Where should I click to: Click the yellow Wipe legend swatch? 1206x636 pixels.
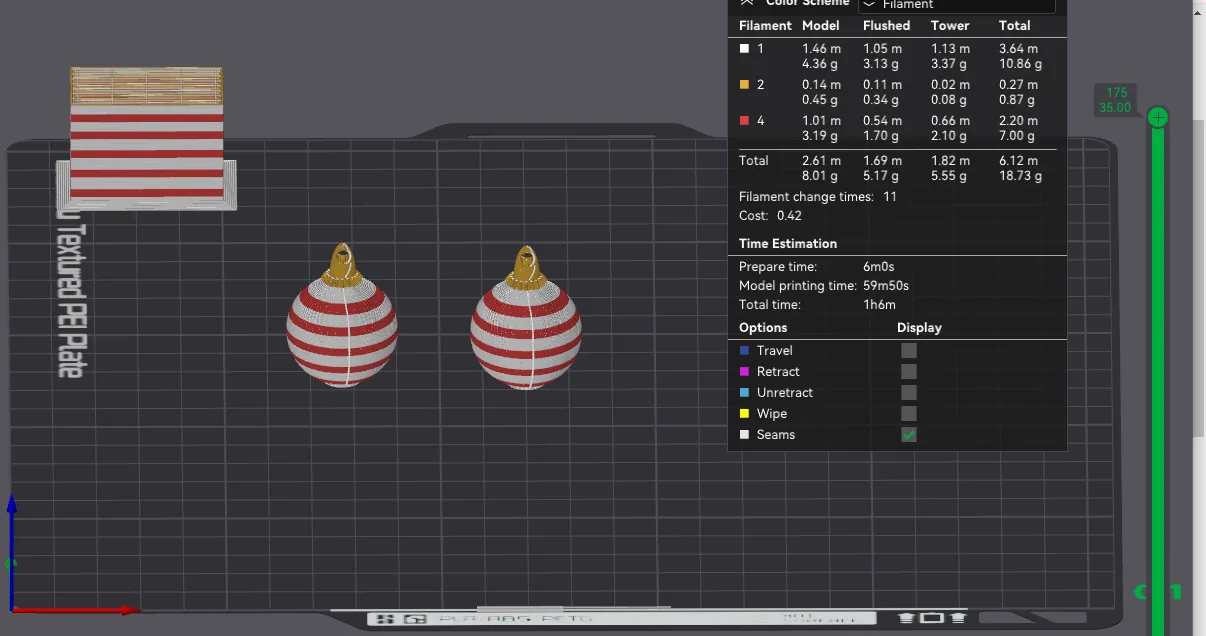click(744, 413)
